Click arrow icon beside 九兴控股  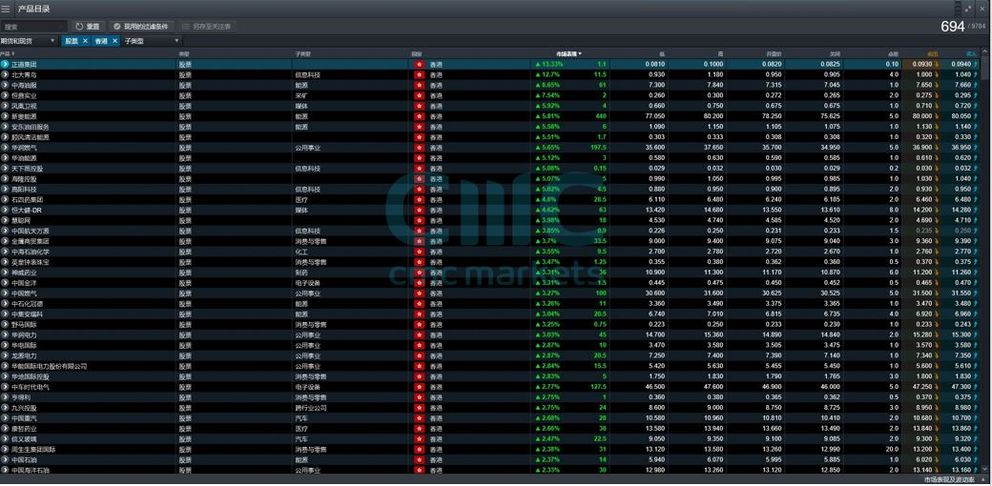click(5, 408)
